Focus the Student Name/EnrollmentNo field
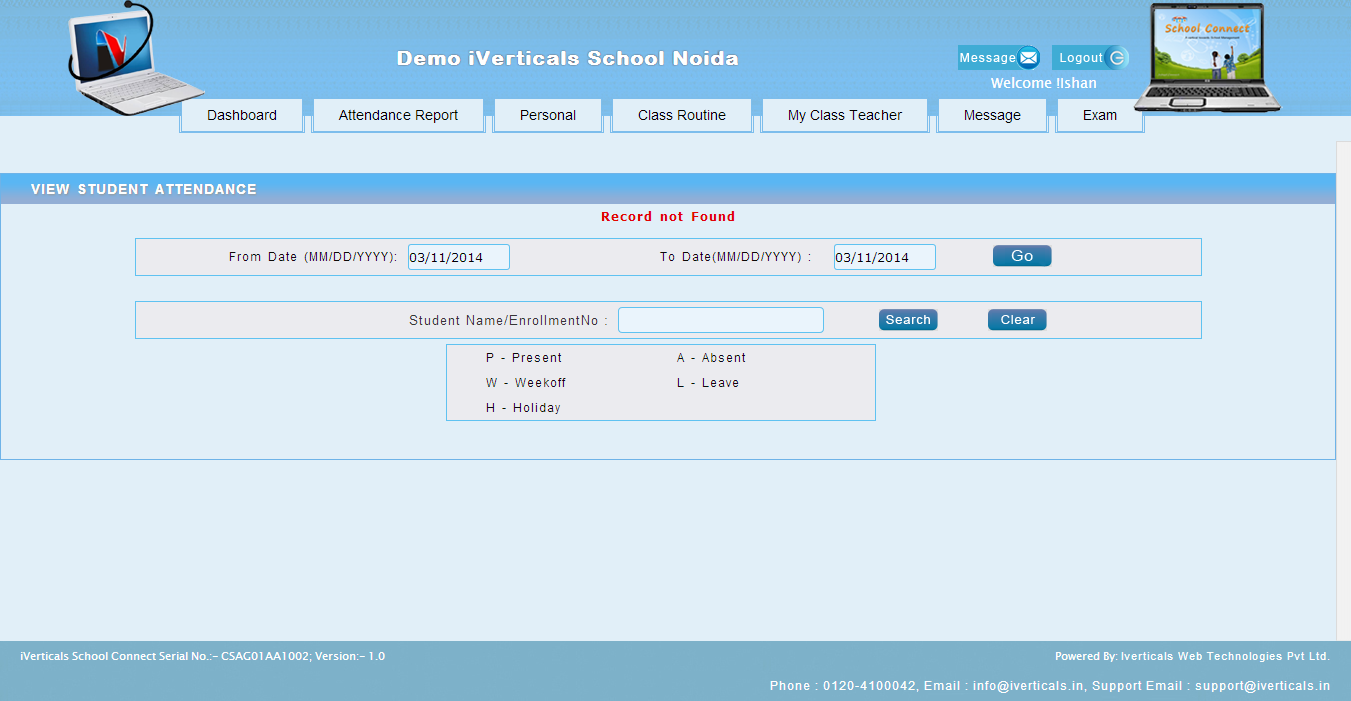The width and height of the screenshot is (1351, 701). pos(721,320)
